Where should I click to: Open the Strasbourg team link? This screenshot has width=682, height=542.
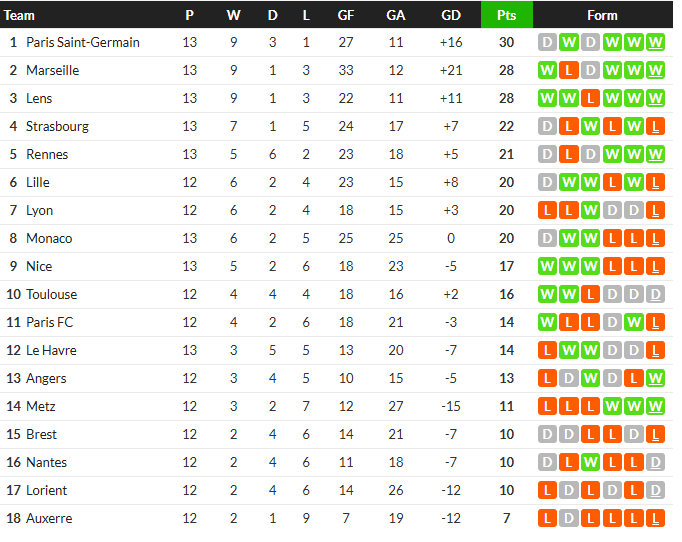click(x=57, y=126)
